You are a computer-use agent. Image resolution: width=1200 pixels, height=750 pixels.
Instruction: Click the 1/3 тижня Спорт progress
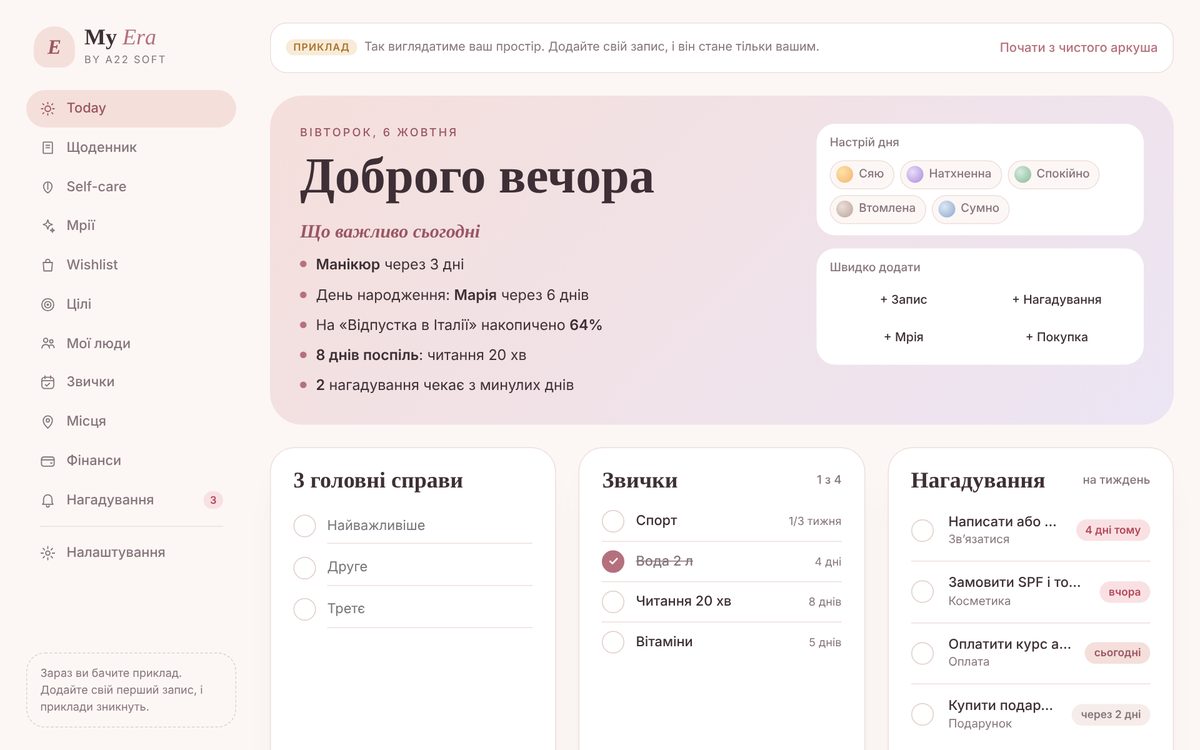pos(815,521)
